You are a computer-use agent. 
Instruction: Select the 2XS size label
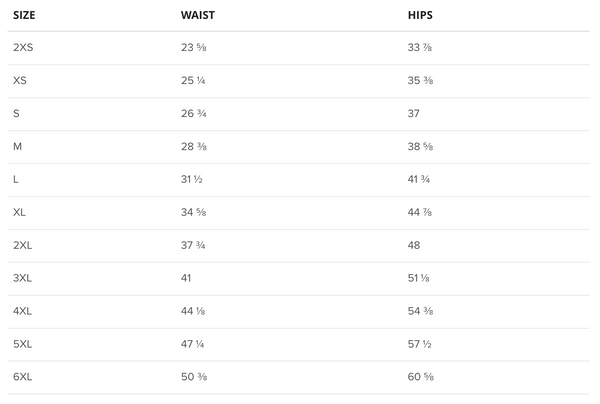pos(22,48)
